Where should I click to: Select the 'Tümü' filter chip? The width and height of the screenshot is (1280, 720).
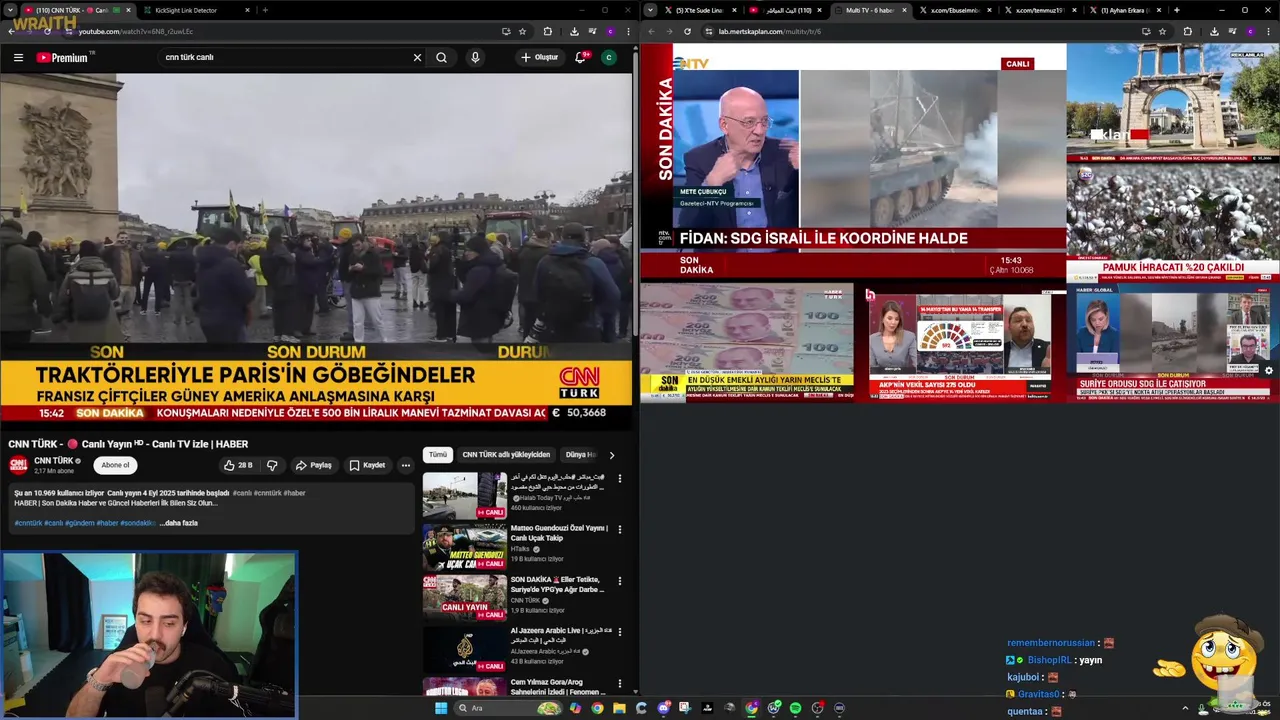(438, 455)
